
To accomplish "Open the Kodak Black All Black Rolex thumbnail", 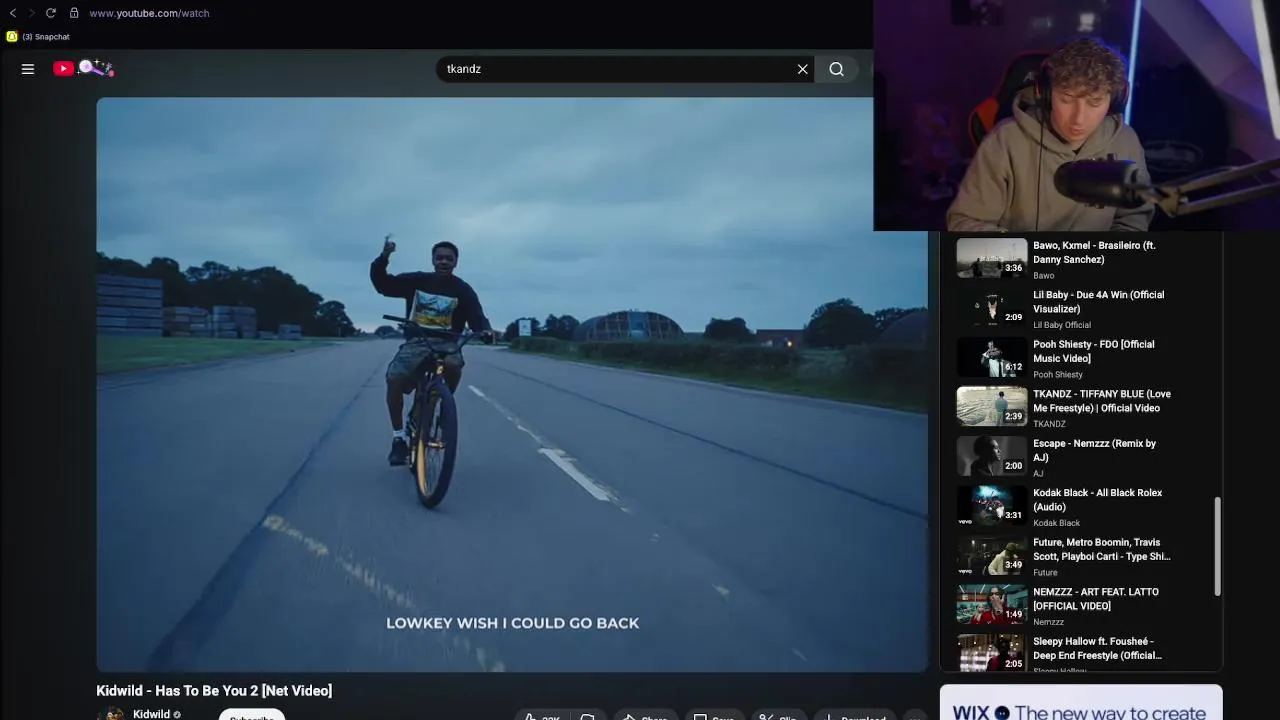I will [992, 505].
